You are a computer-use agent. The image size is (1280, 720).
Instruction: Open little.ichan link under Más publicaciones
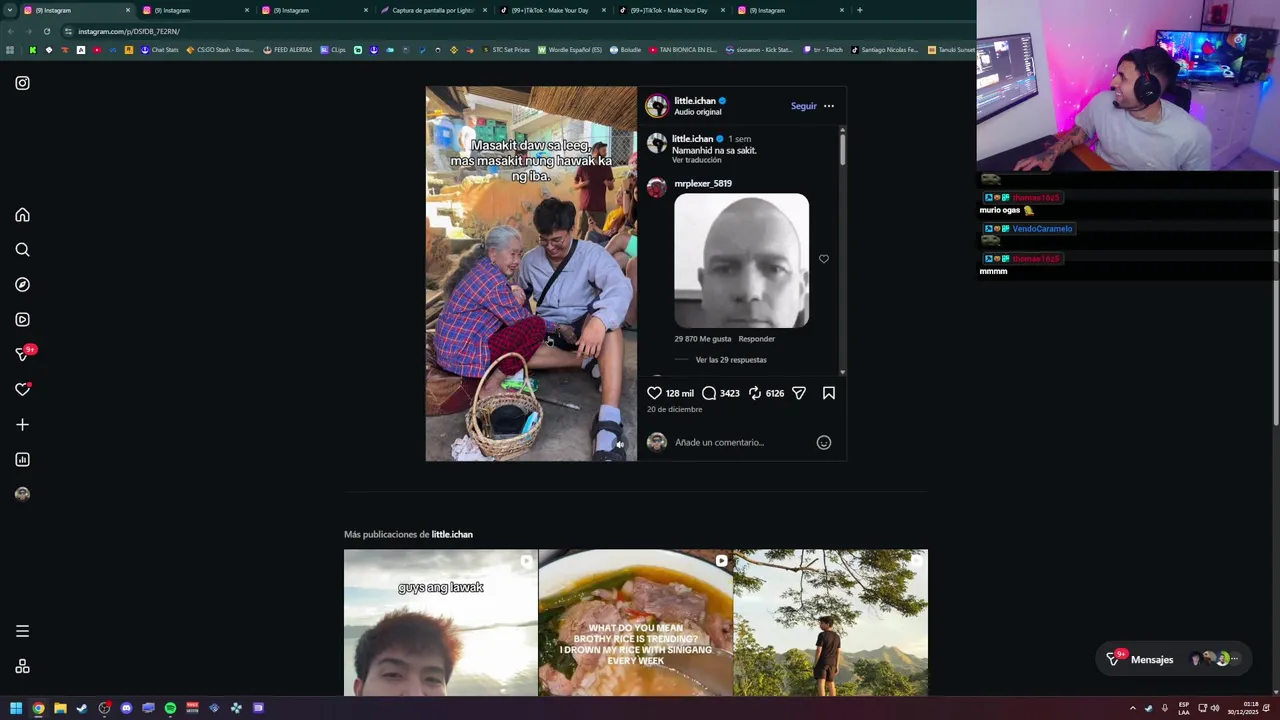[x=452, y=534]
